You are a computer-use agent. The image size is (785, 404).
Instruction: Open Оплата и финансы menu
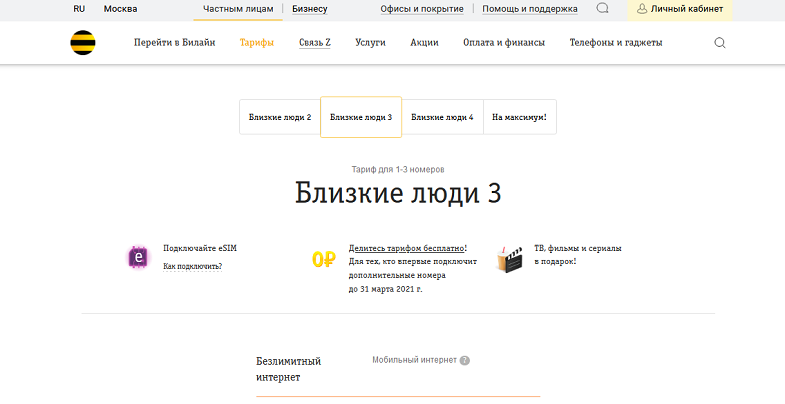[x=504, y=43]
